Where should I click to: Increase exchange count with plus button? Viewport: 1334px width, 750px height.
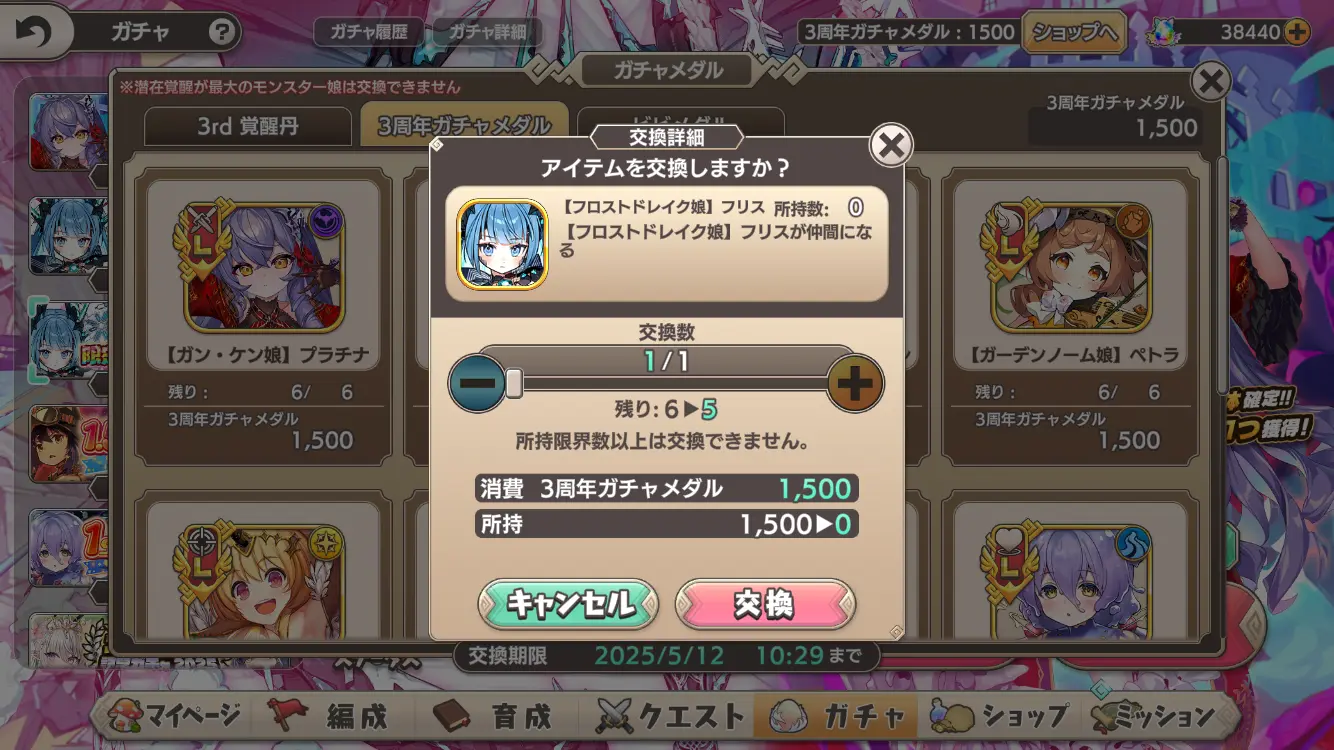point(855,384)
